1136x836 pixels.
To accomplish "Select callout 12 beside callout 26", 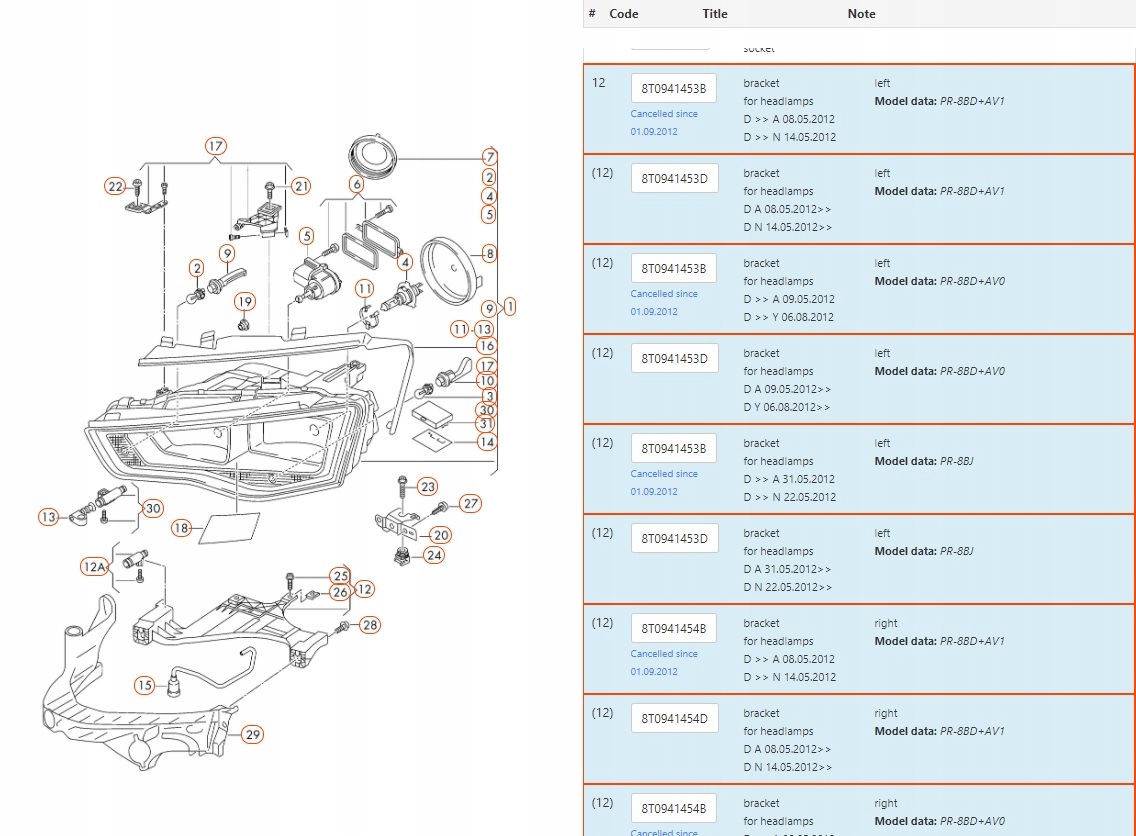I will click(364, 589).
